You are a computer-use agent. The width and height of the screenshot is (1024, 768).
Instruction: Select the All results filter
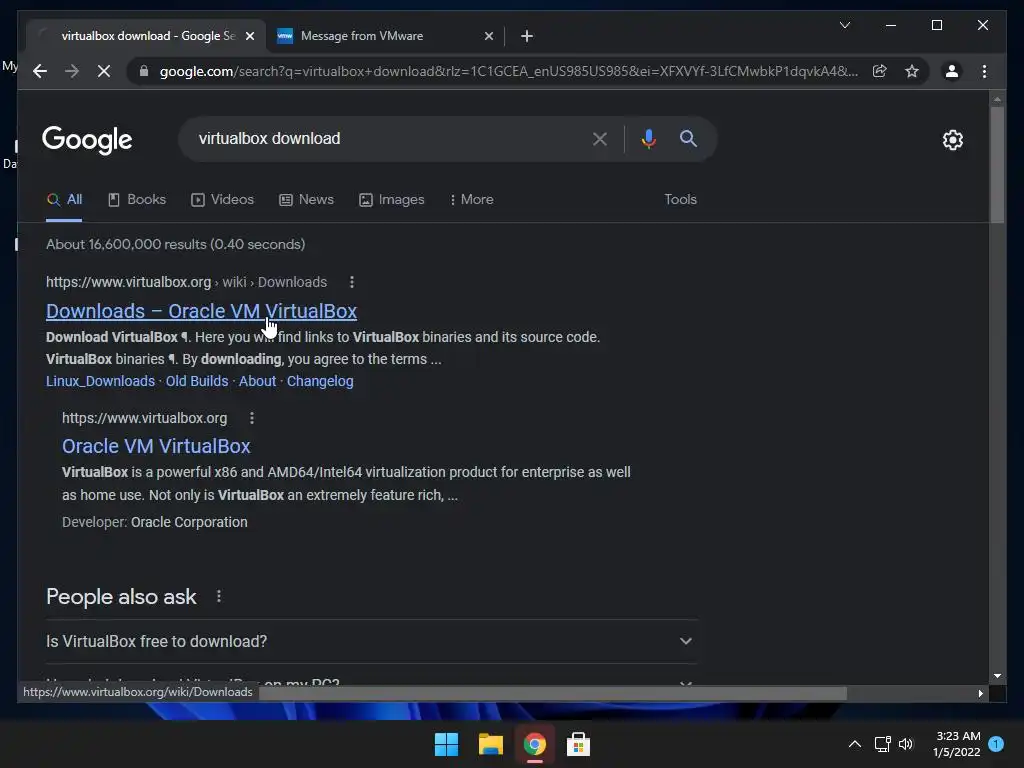[x=64, y=200]
